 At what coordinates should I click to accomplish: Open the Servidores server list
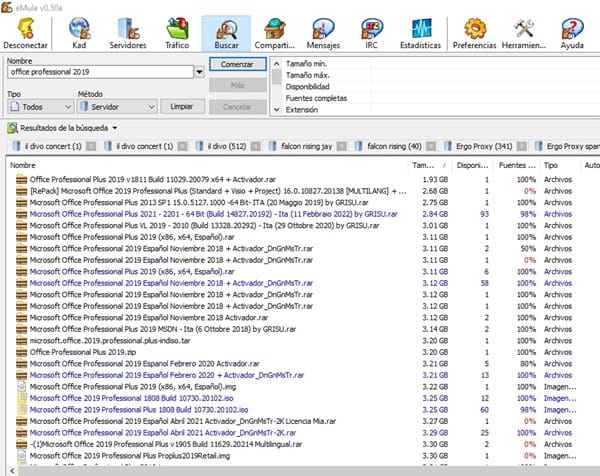point(126,33)
